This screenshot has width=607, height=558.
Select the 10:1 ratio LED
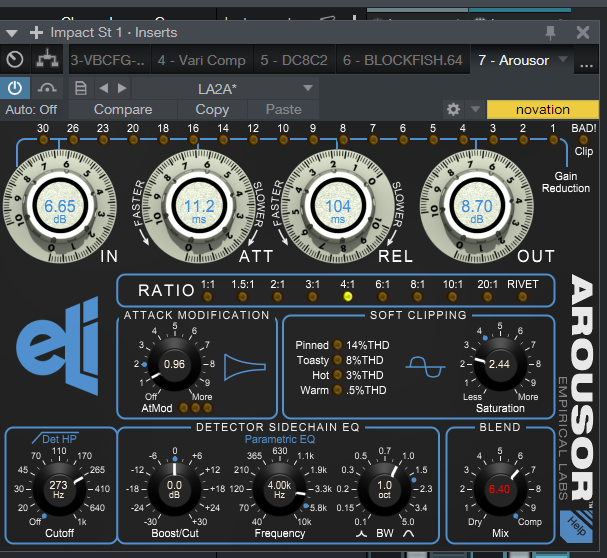[452, 297]
